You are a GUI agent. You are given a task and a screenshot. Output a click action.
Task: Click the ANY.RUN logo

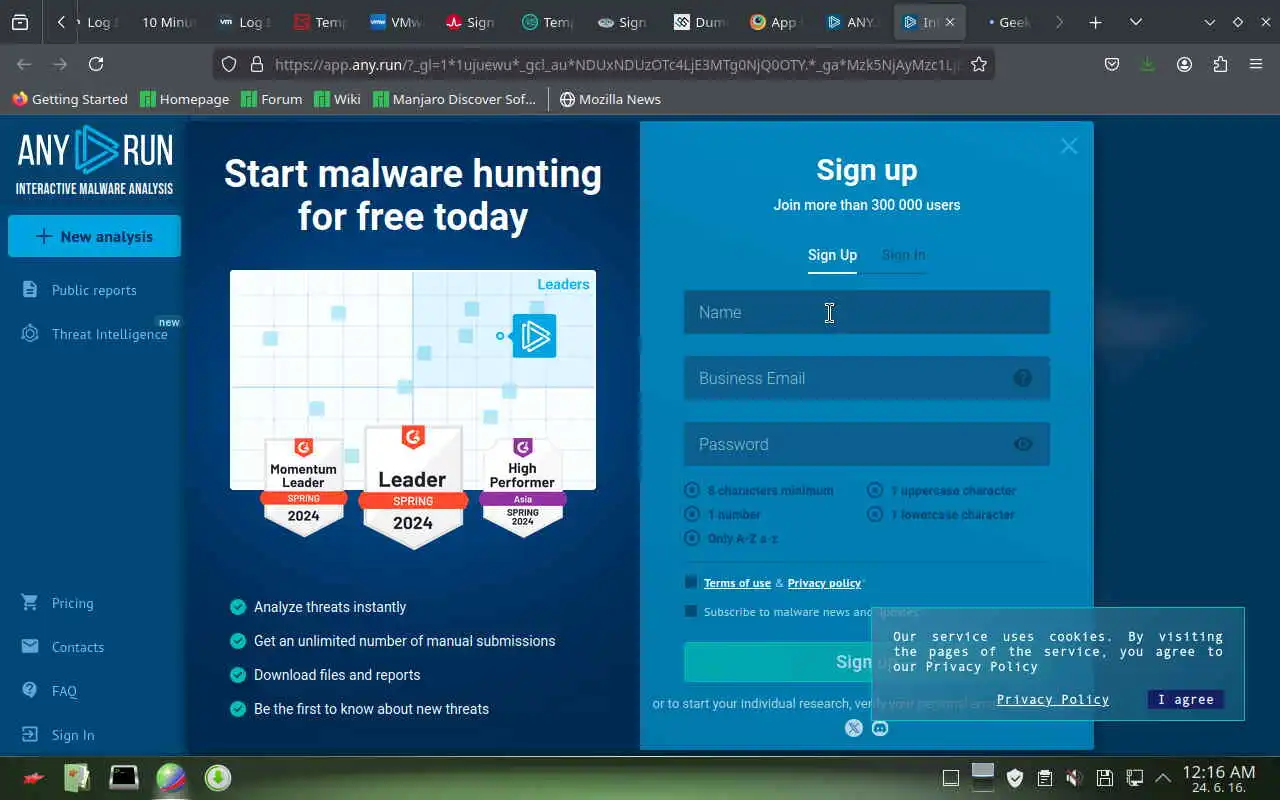tap(95, 160)
